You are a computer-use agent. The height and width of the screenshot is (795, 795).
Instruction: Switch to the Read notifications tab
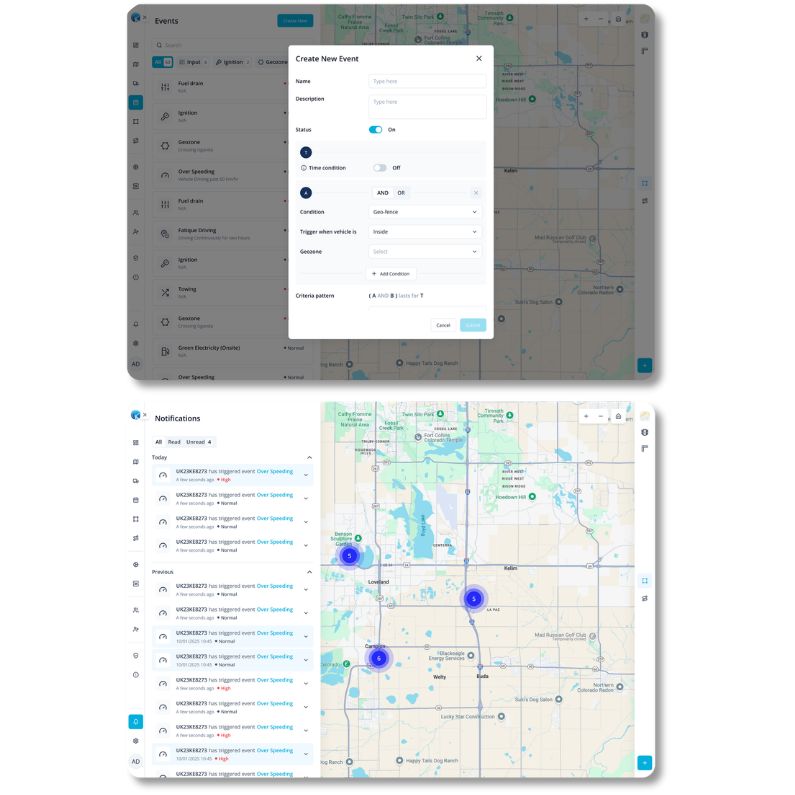174,442
